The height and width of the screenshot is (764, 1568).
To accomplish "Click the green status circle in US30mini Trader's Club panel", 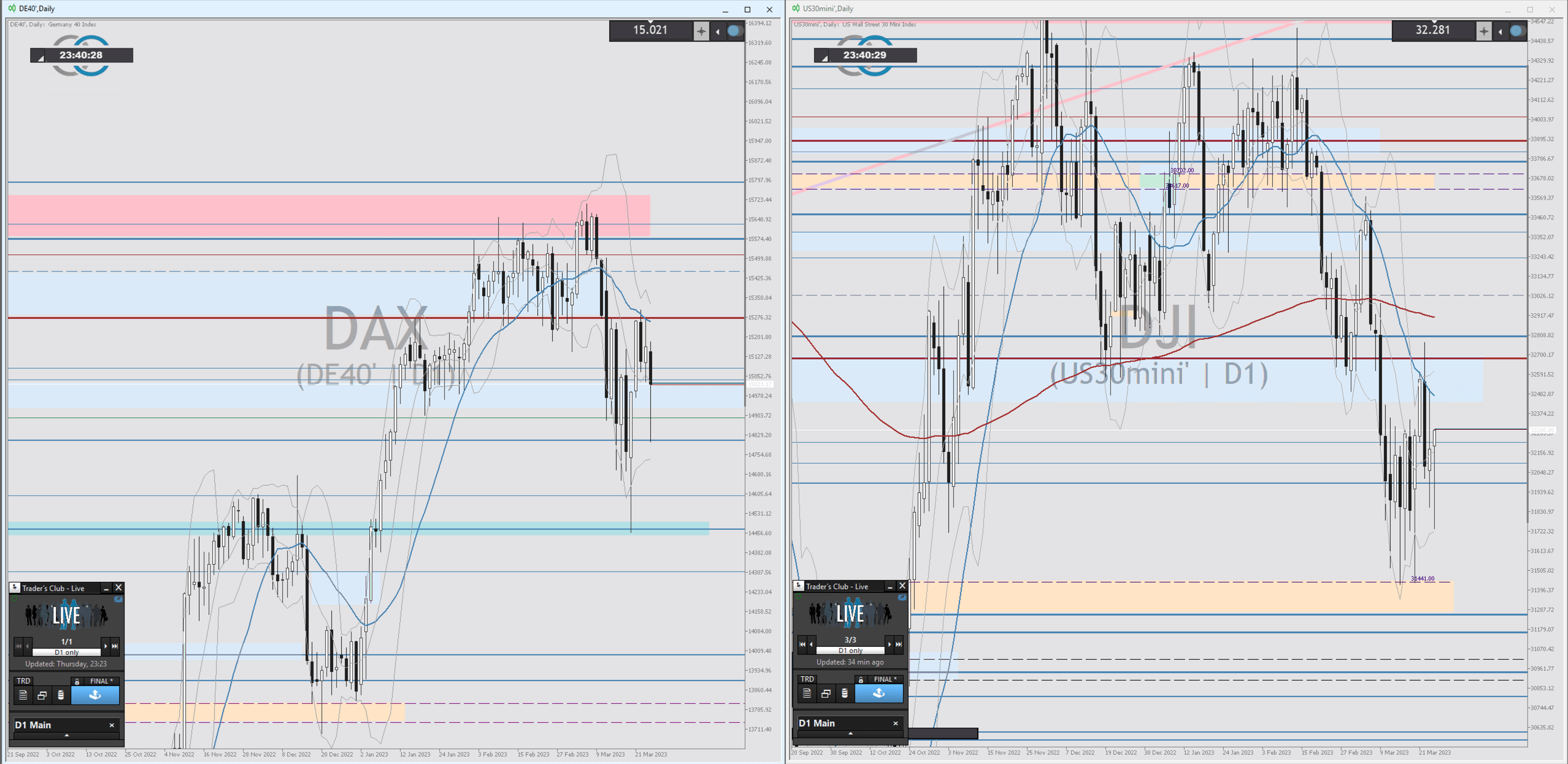I will coord(797,597).
